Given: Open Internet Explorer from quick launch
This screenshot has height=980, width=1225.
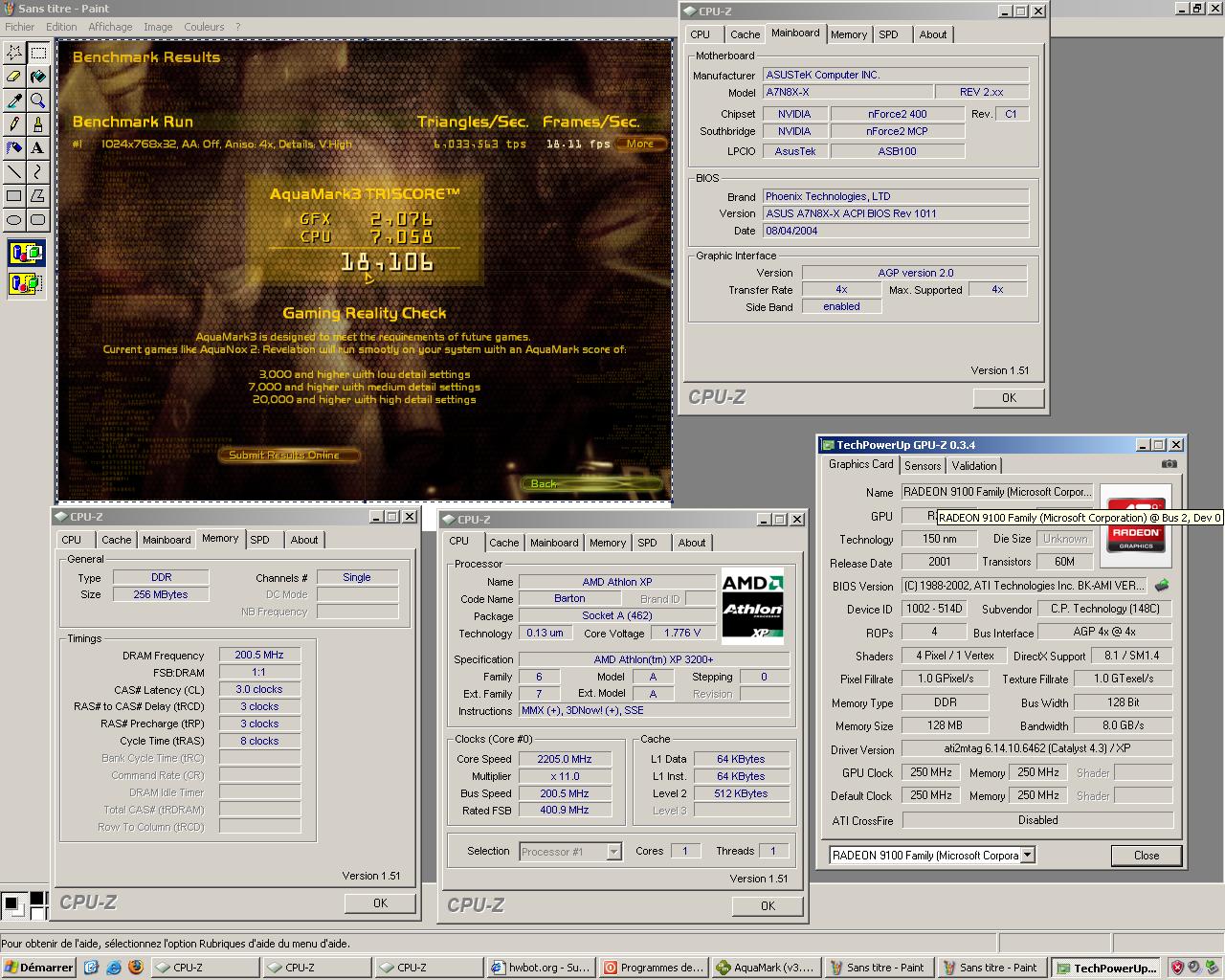Looking at the screenshot, I should (x=114, y=968).
